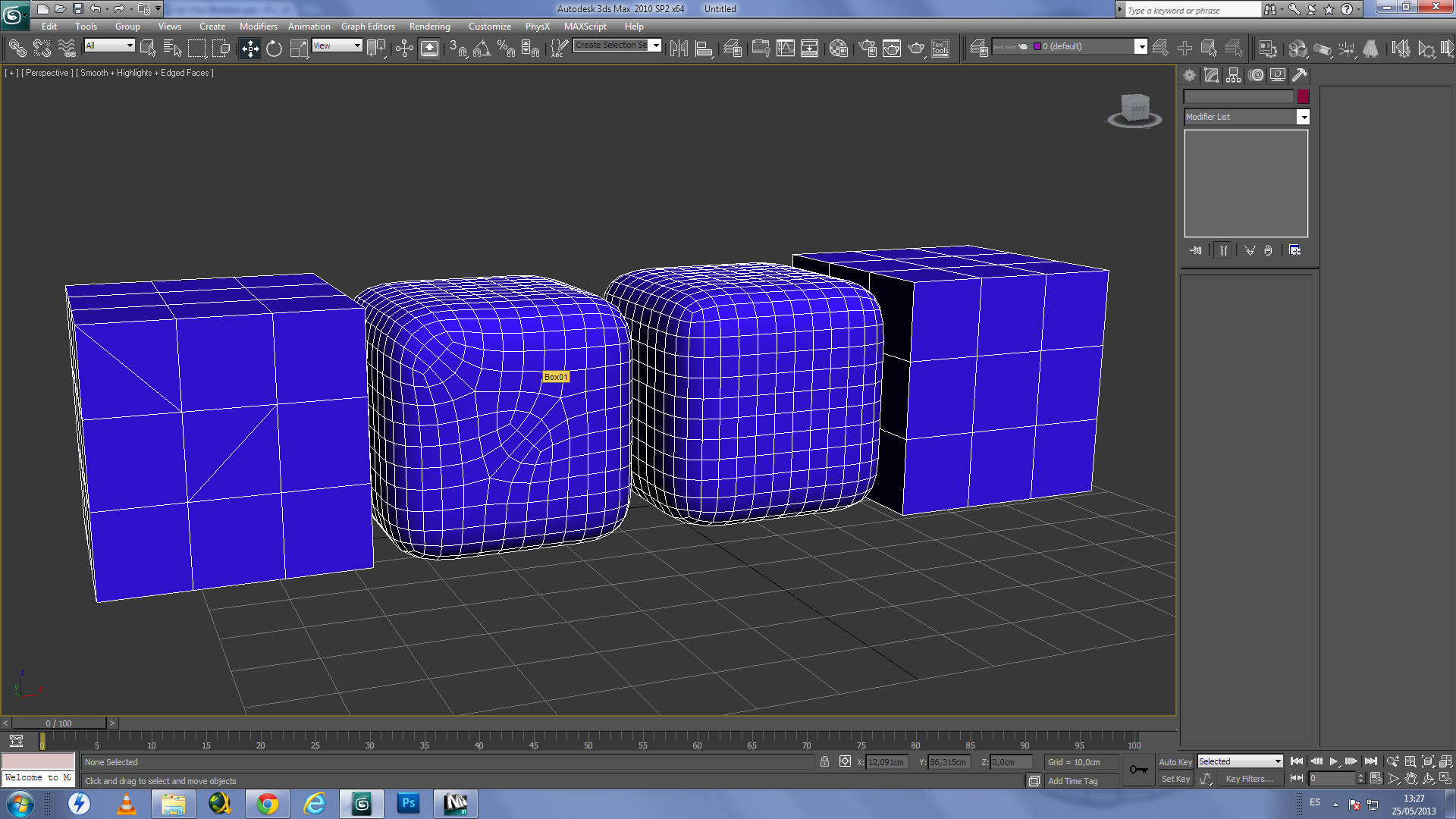
Task: Click the magenta object color swatch
Action: click(x=1303, y=96)
